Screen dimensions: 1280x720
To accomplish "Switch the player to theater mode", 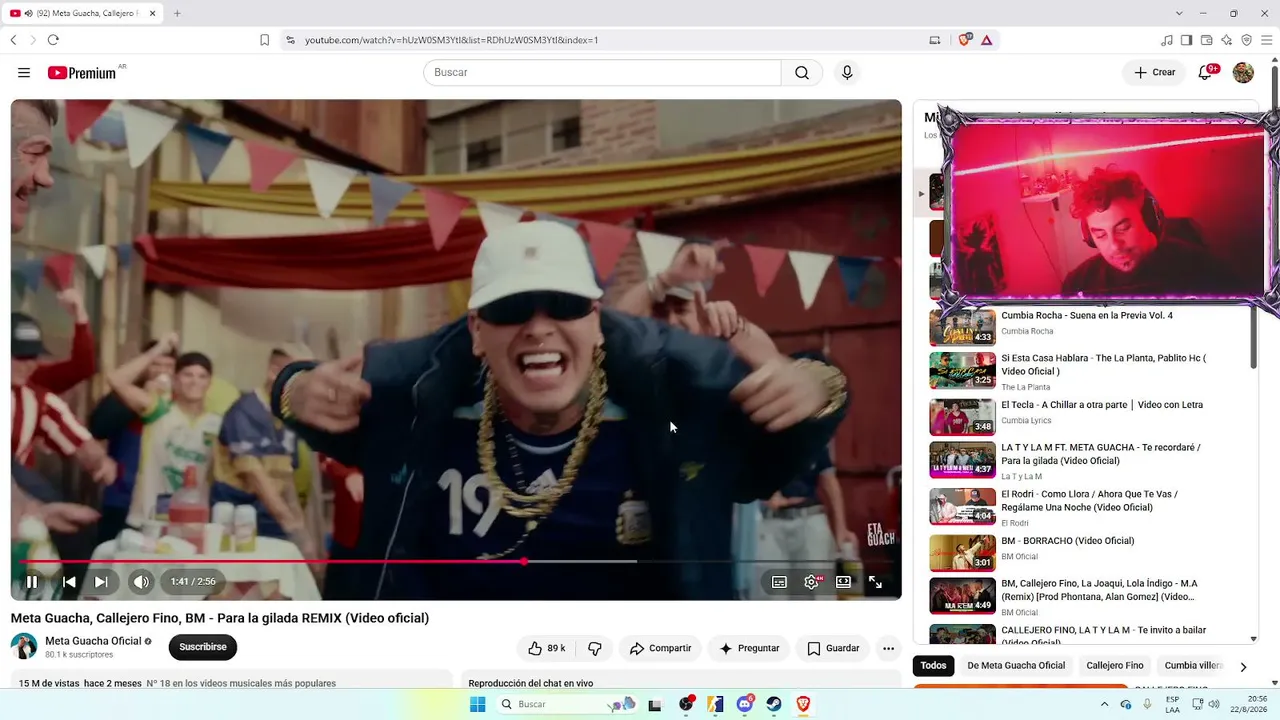I will click(x=843, y=582).
